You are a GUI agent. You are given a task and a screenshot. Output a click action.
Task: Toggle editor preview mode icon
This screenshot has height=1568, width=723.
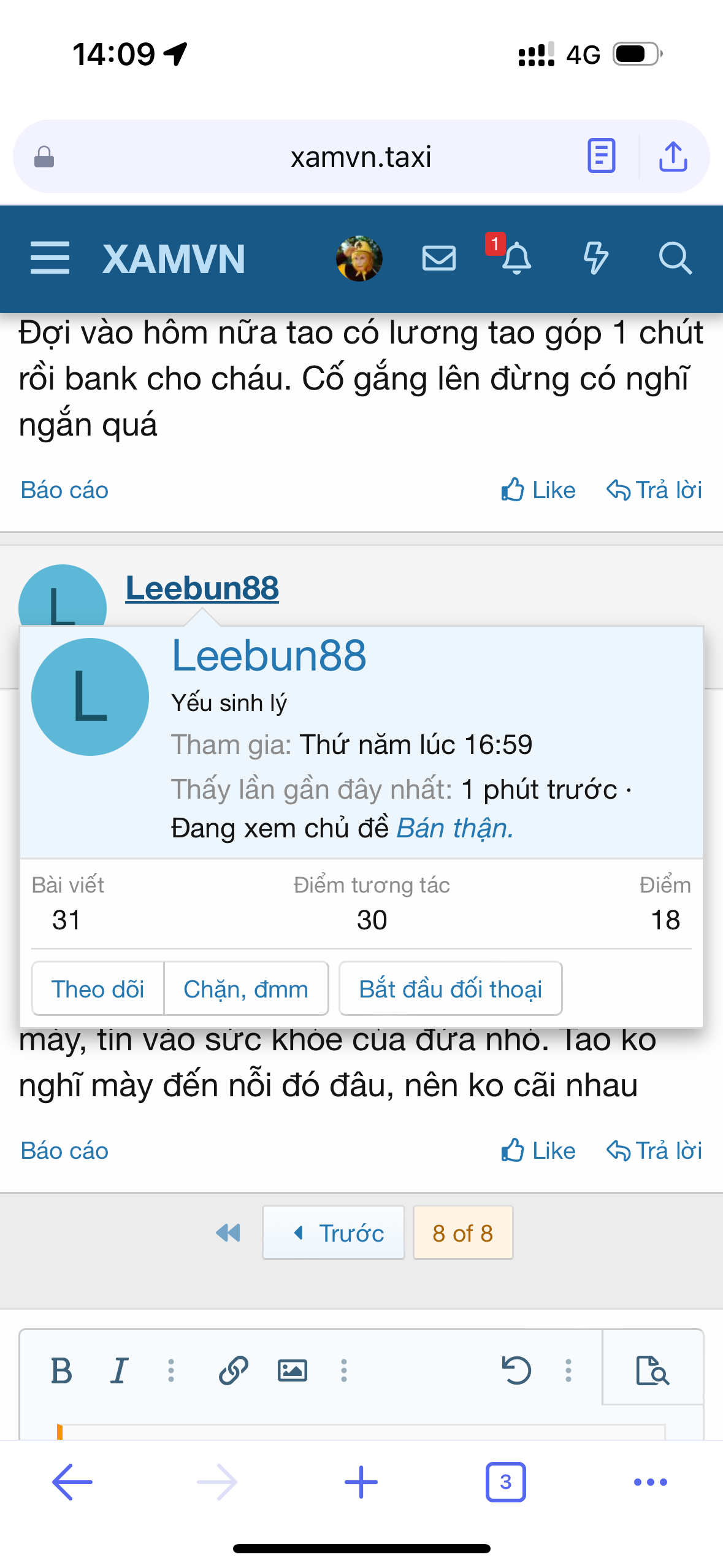click(x=652, y=1370)
